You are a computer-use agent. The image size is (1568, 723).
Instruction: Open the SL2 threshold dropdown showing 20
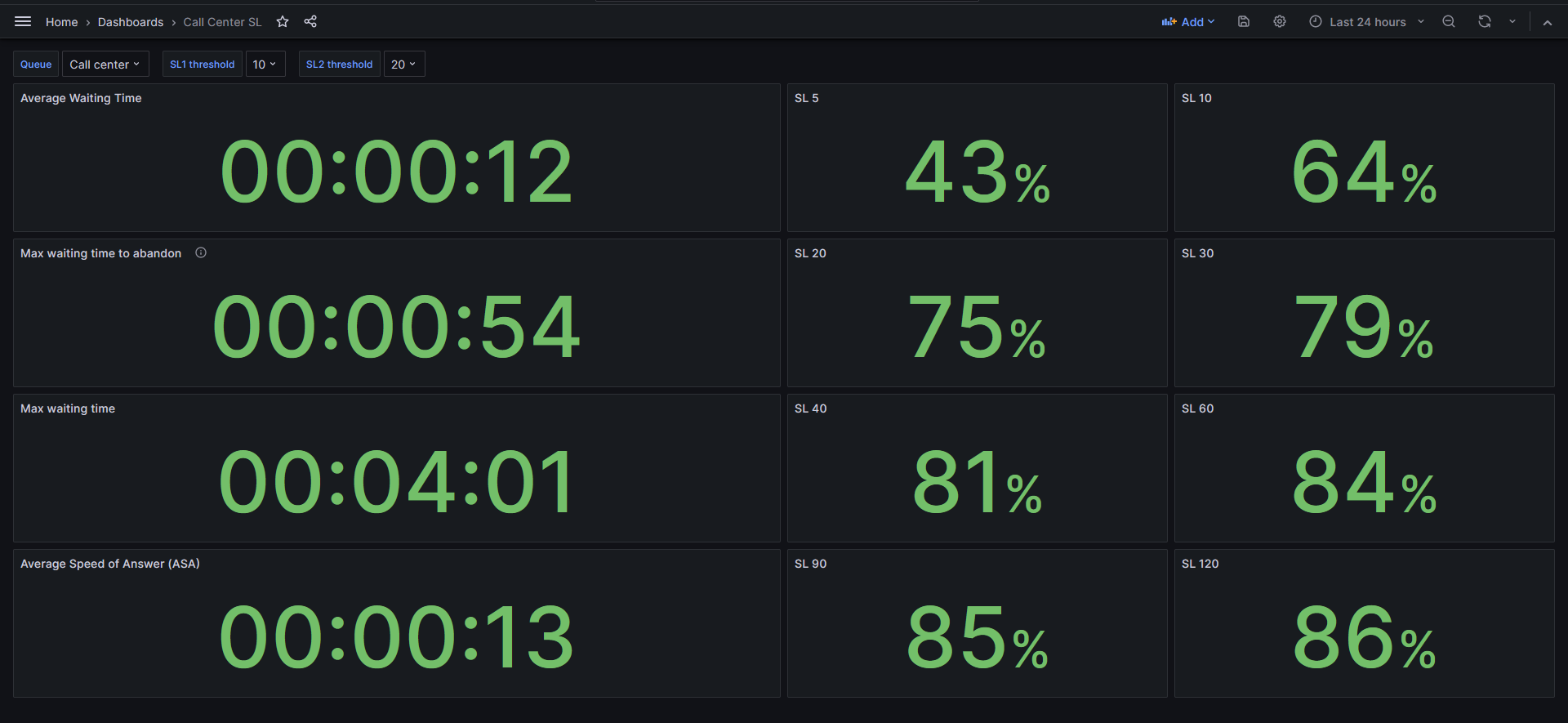tap(403, 64)
